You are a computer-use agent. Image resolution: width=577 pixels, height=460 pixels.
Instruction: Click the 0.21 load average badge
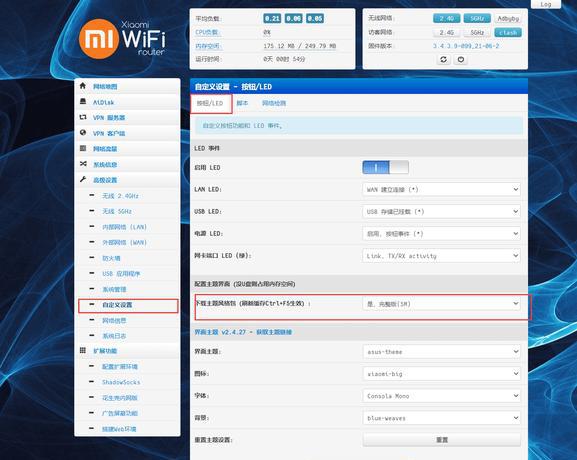pyautogui.click(x=272, y=18)
